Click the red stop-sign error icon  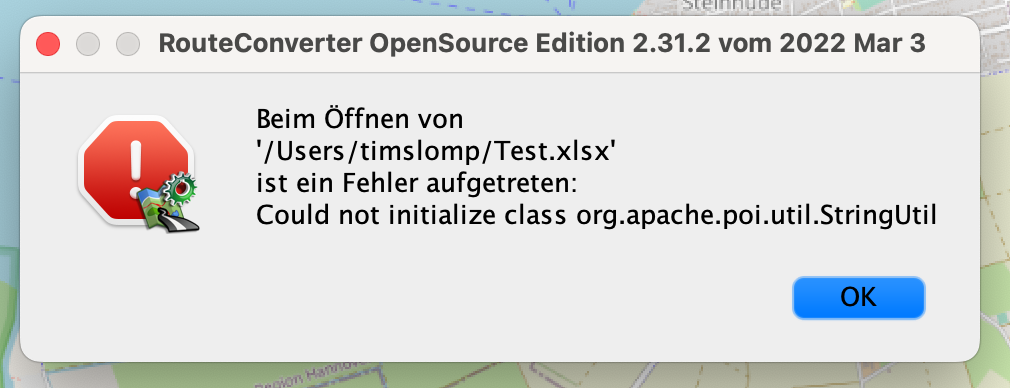click(134, 168)
